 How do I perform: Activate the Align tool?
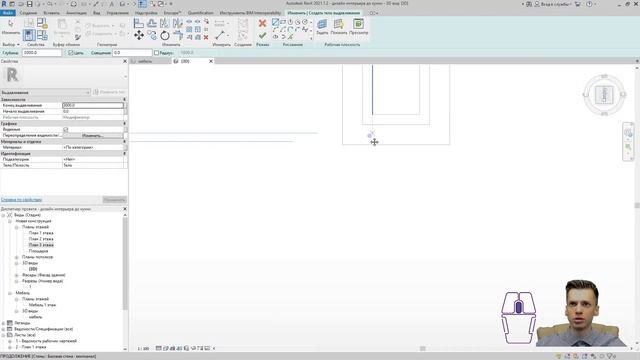tap(139, 24)
